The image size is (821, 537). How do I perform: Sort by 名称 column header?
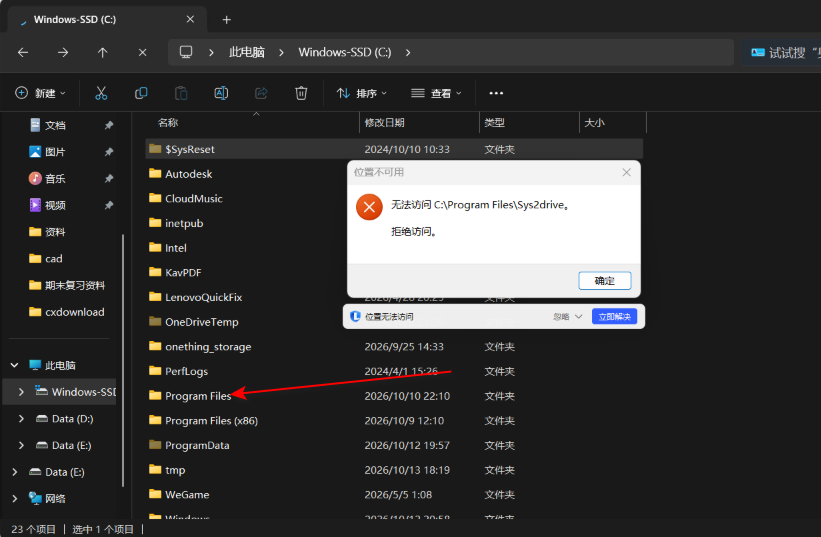pyautogui.click(x=168, y=122)
